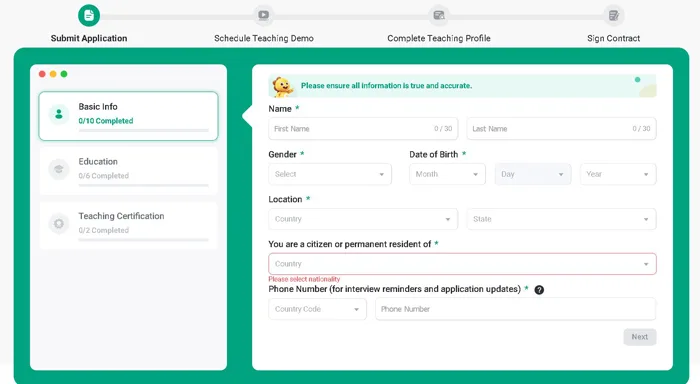Click the red window dot in the sidebar

click(42, 74)
